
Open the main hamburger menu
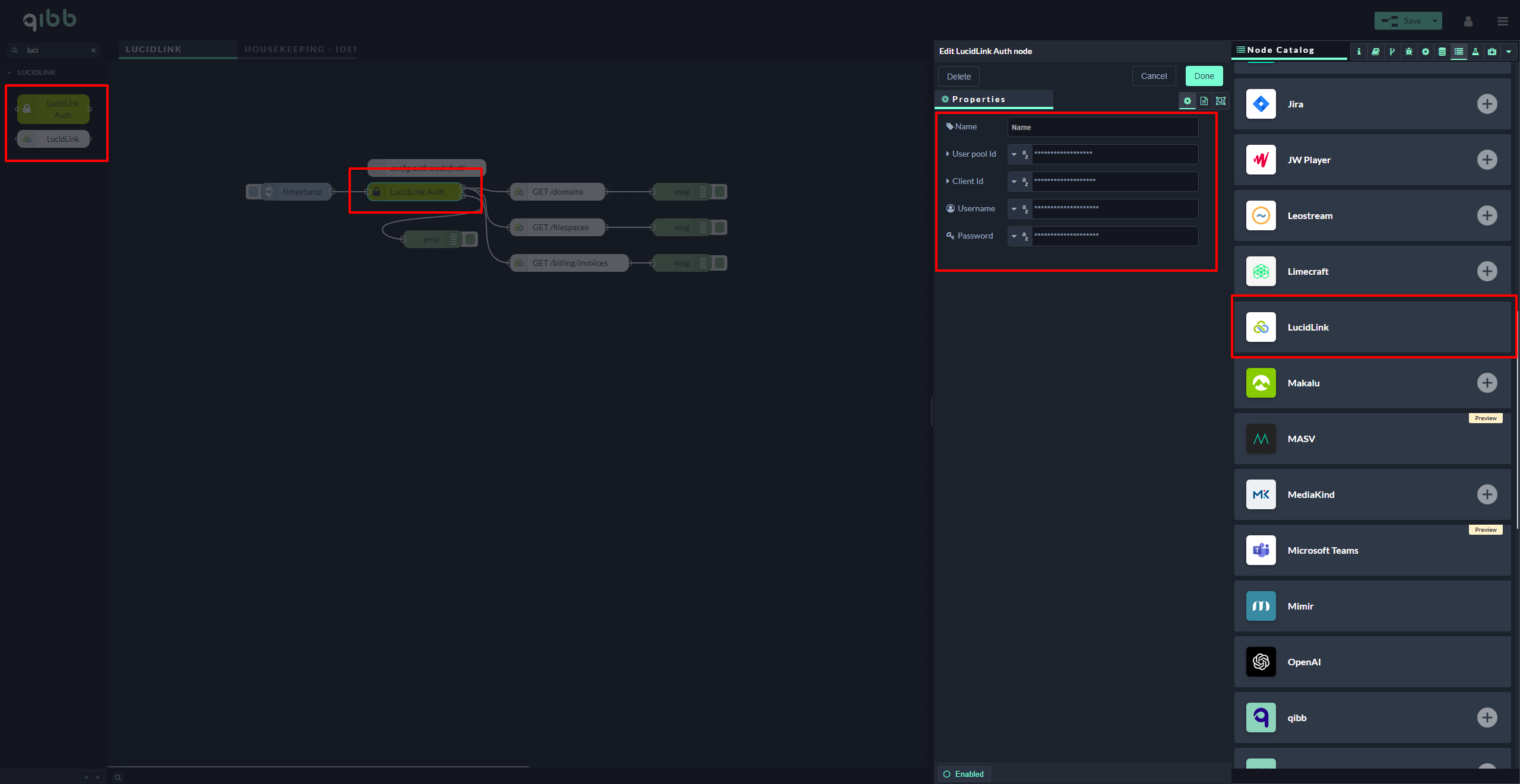[1503, 21]
